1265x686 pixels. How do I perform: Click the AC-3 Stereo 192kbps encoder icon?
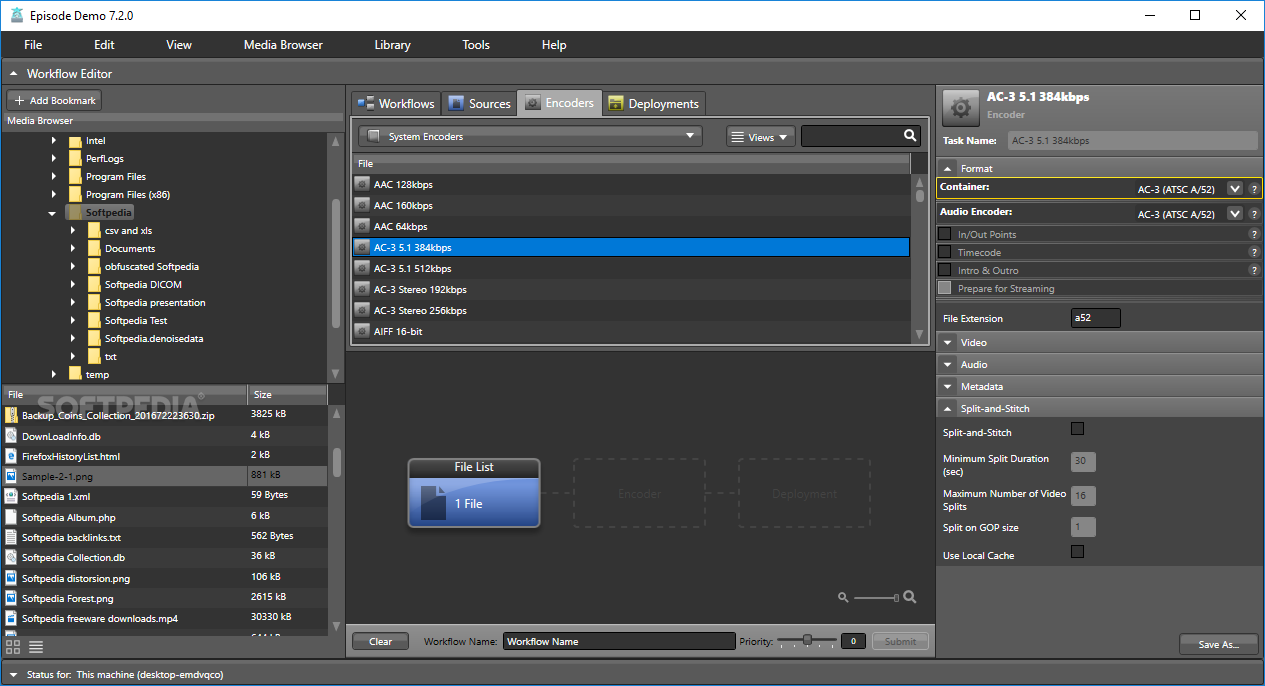tap(362, 289)
